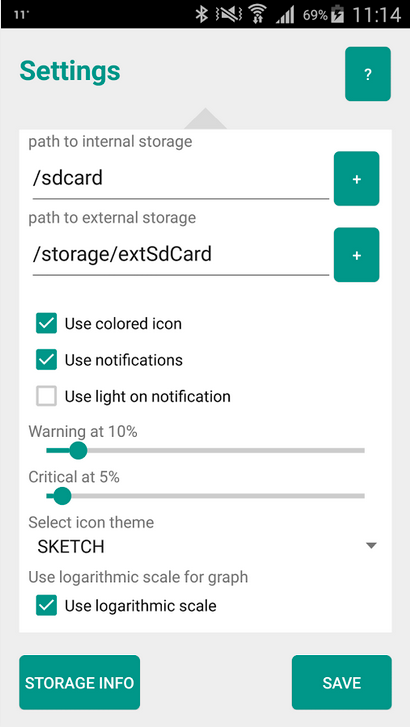Expand the SKETCH icon theme dropdown arrow
The image size is (410, 727).
tap(371, 546)
